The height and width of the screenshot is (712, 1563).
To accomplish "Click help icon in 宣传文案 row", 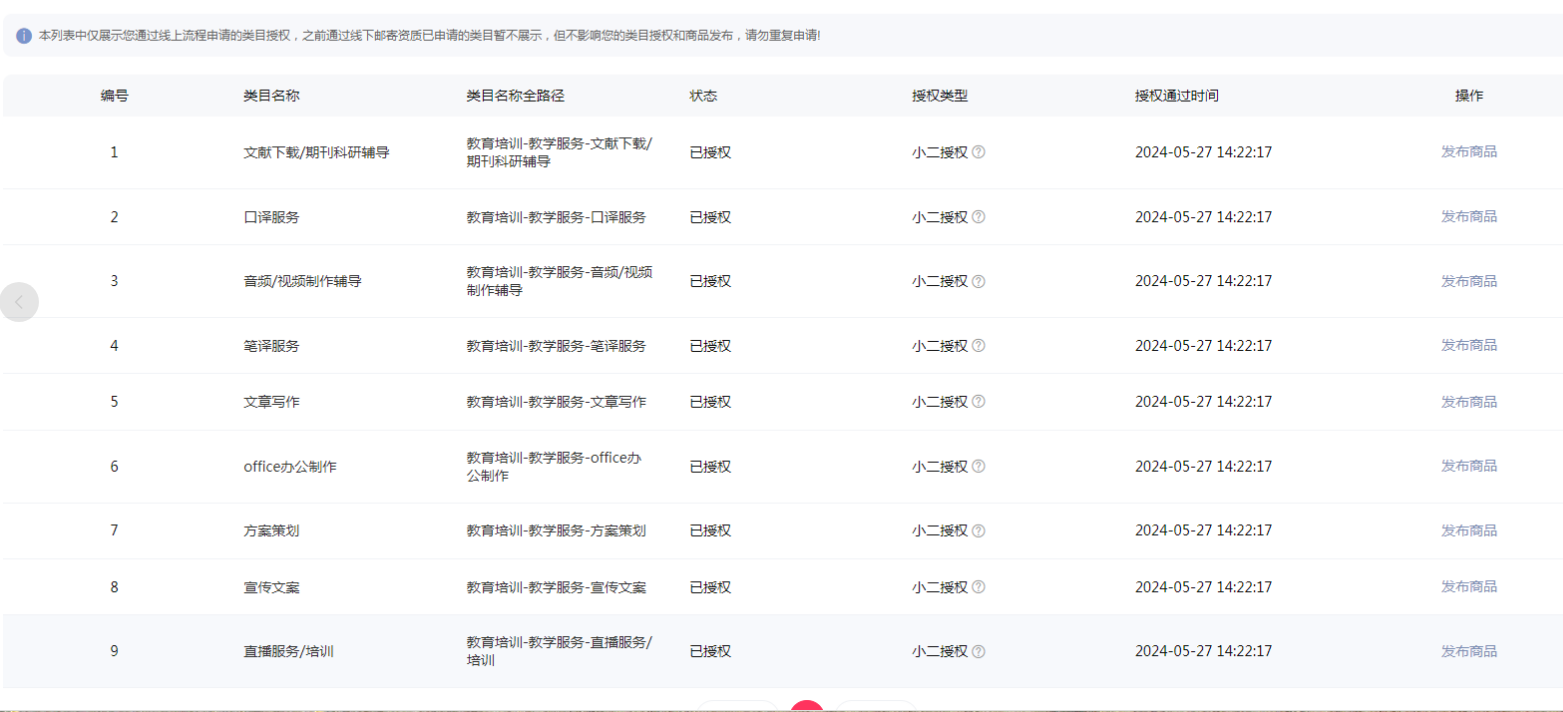I will tap(978, 587).
